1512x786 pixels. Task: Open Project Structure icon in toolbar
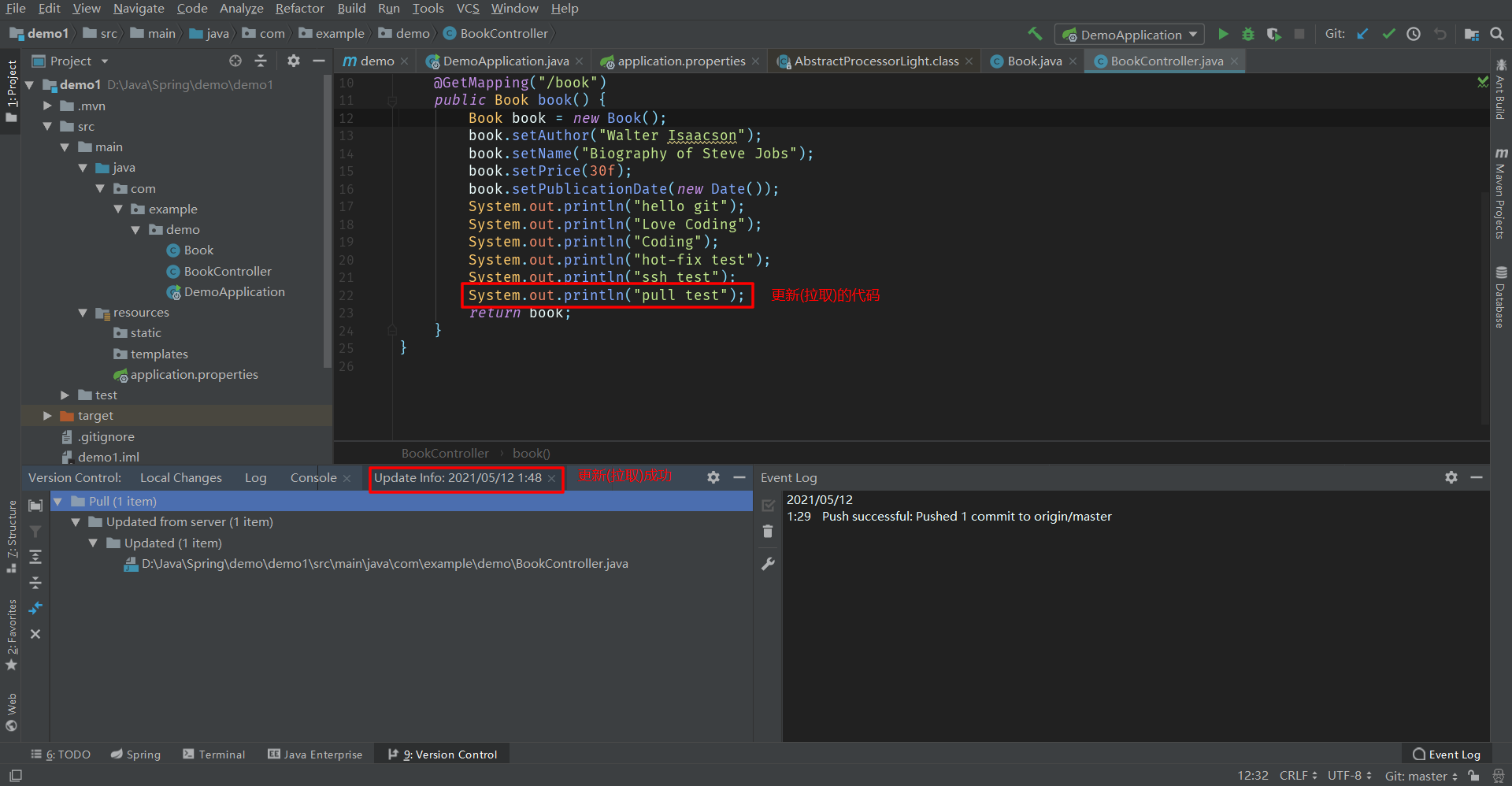[x=1472, y=34]
